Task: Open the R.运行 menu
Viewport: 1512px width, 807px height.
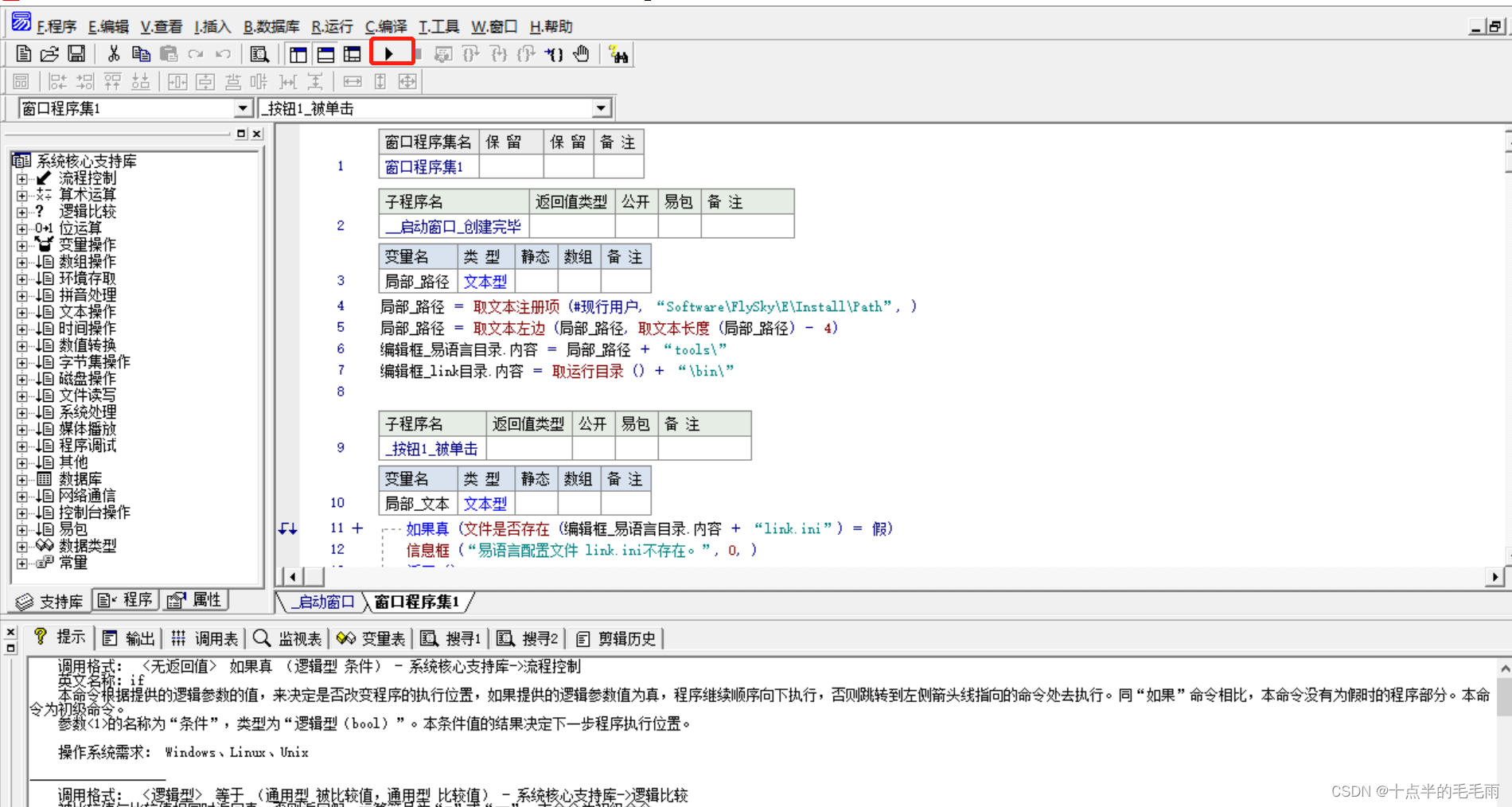Action: pyautogui.click(x=331, y=26)
